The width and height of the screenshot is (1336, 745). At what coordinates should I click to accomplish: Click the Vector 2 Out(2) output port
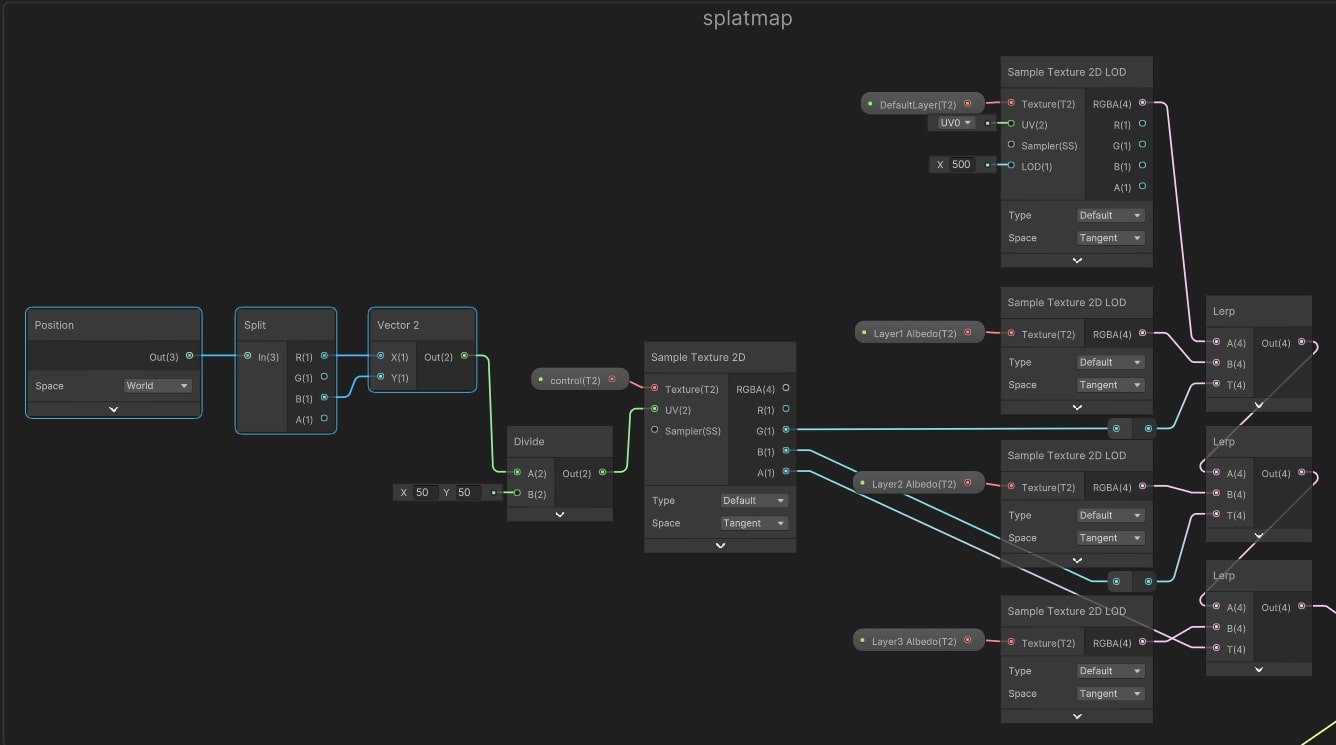[x=464, y=356]
